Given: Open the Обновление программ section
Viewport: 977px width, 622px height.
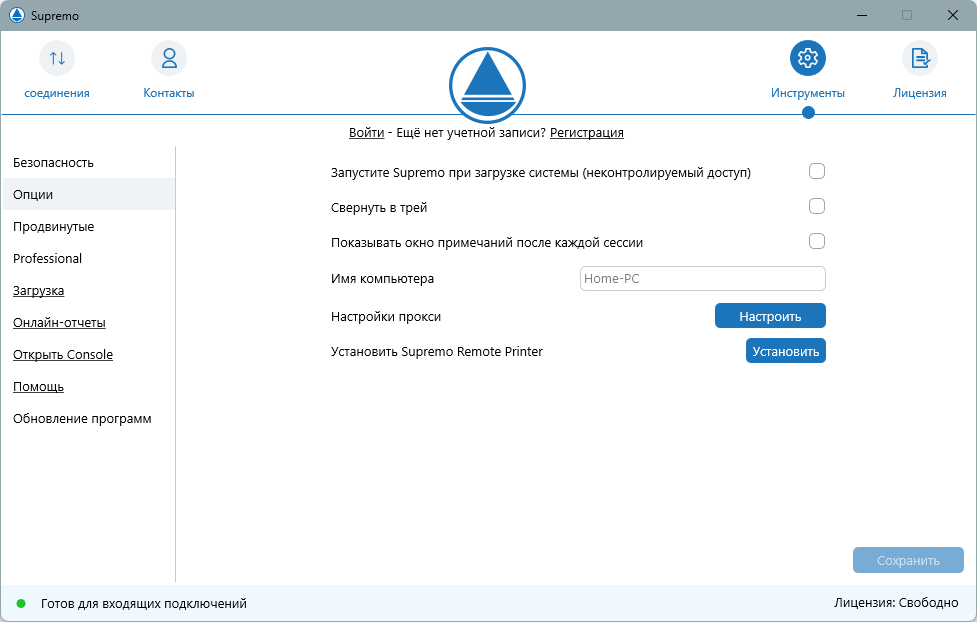Looking at the screenshot, I should 88,419.
